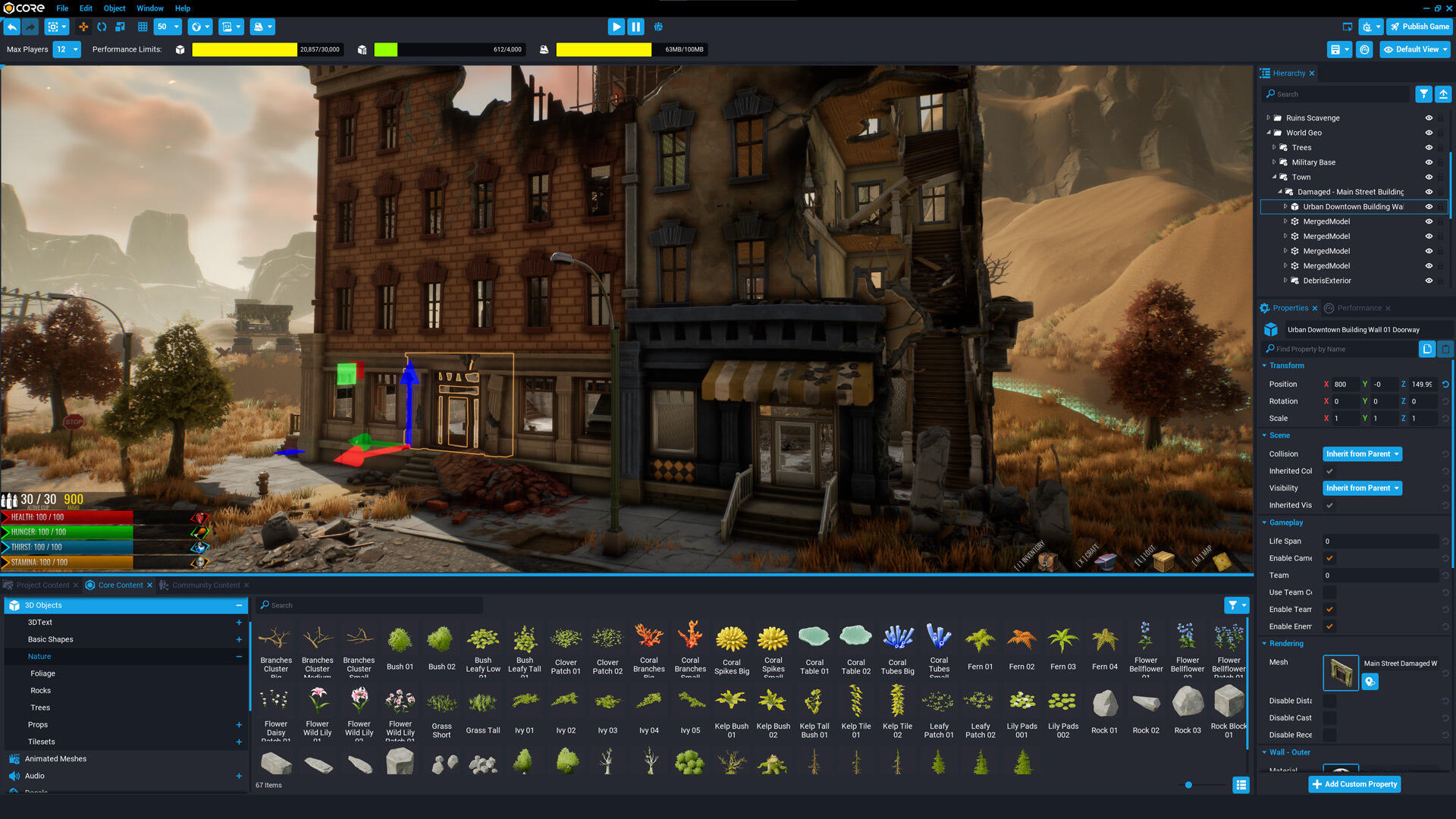This screenshot has height=819, width=1456.
Task: Enable Inherited Collision checkbox in Properties
Action: click(x=1329, y=470)
